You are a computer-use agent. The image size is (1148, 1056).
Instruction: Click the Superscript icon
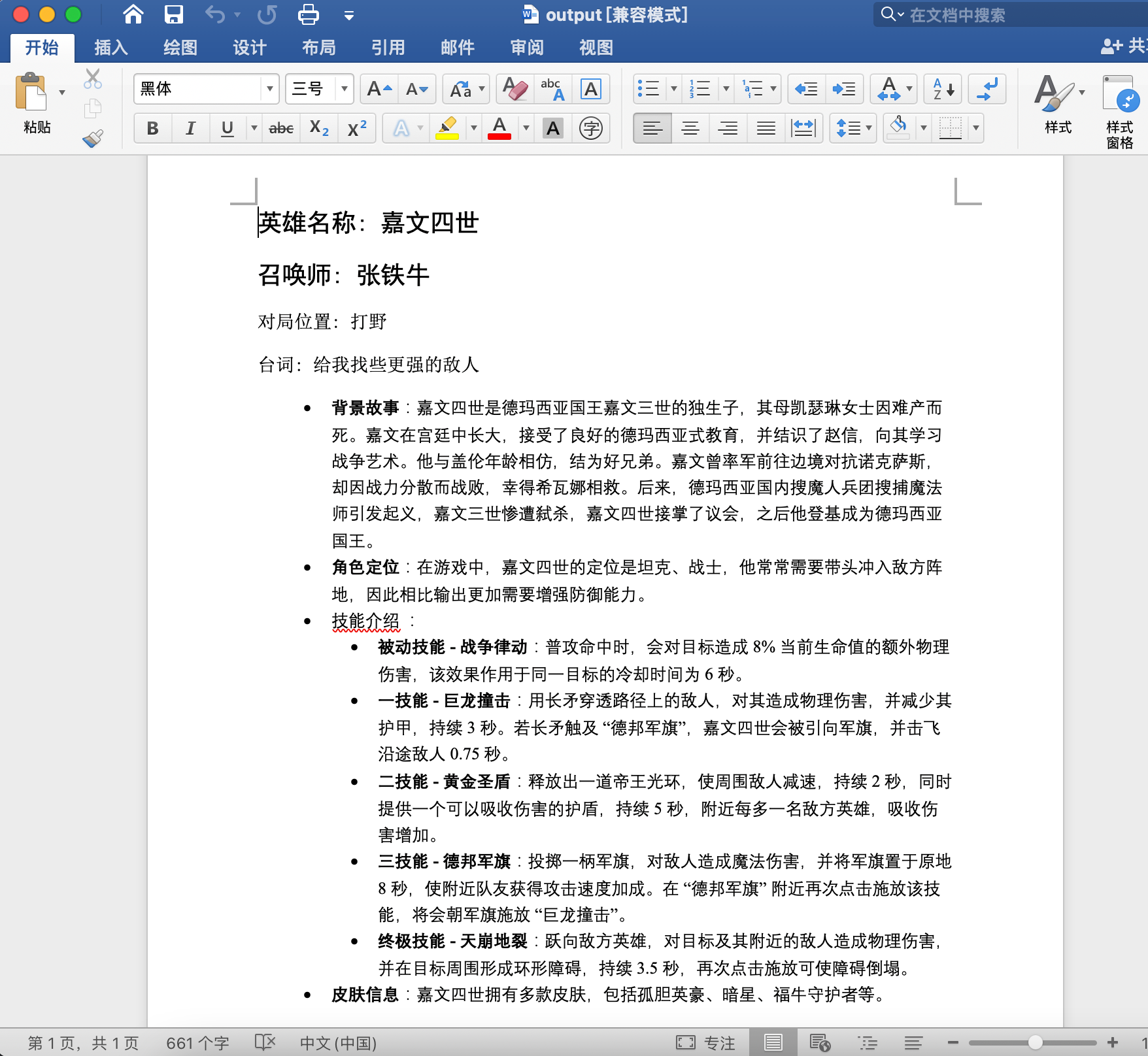tap(356, 128)
